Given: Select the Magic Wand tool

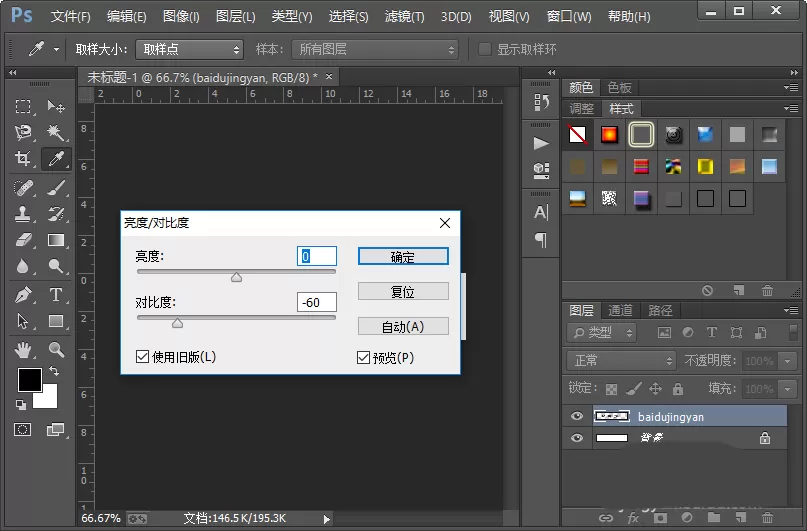Looking at the screenshot, I should 56,132.
